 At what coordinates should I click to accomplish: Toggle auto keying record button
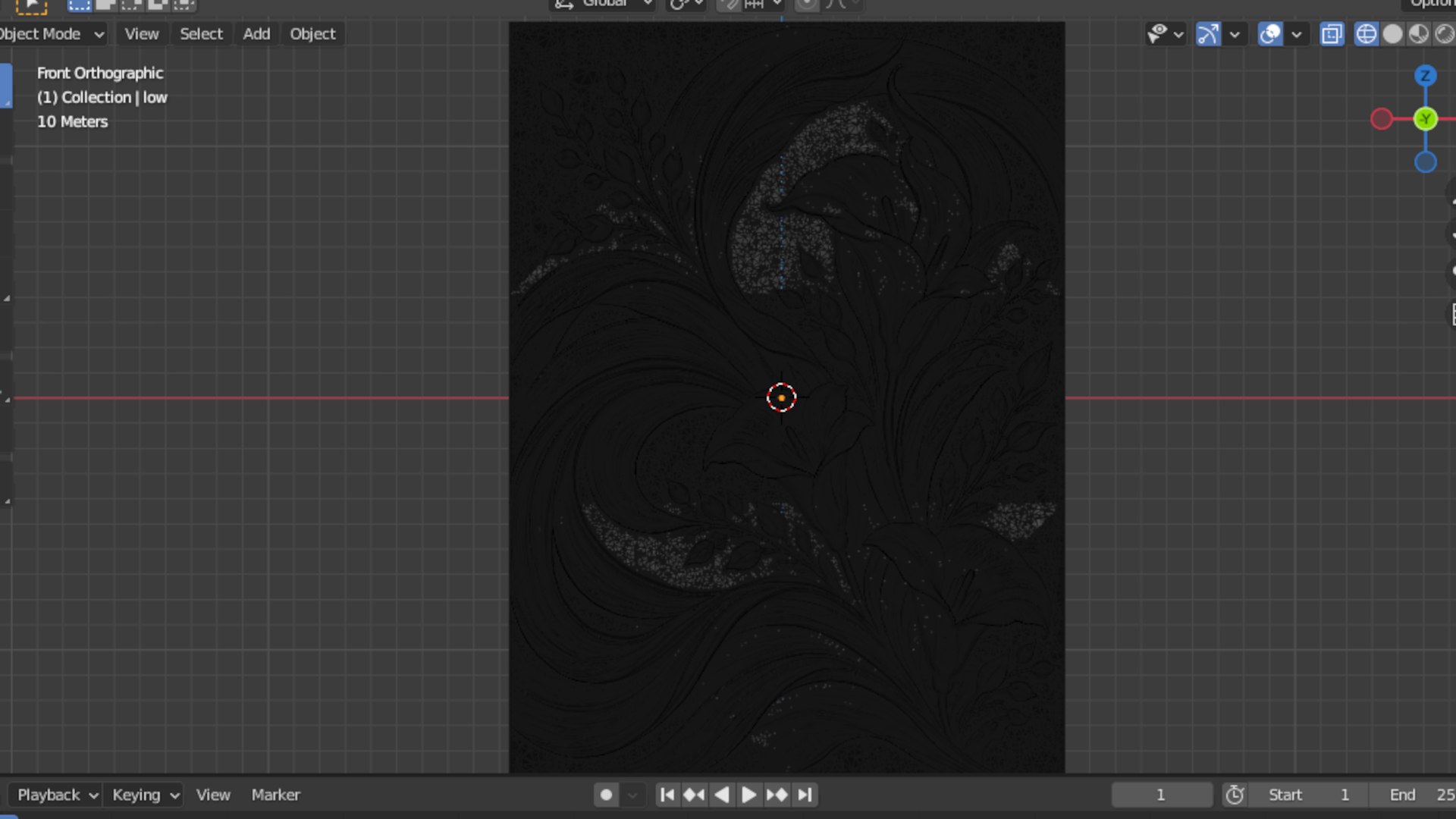[606, 795]
